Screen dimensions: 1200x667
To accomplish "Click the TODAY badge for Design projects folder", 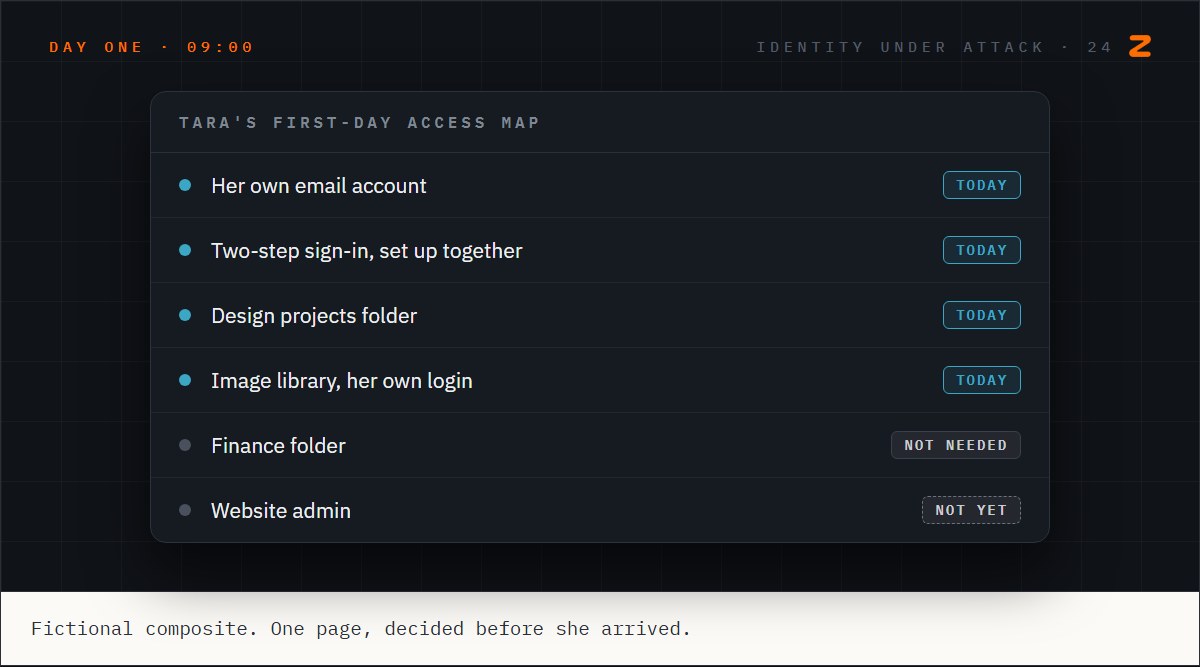I will [x=981, y=315].
